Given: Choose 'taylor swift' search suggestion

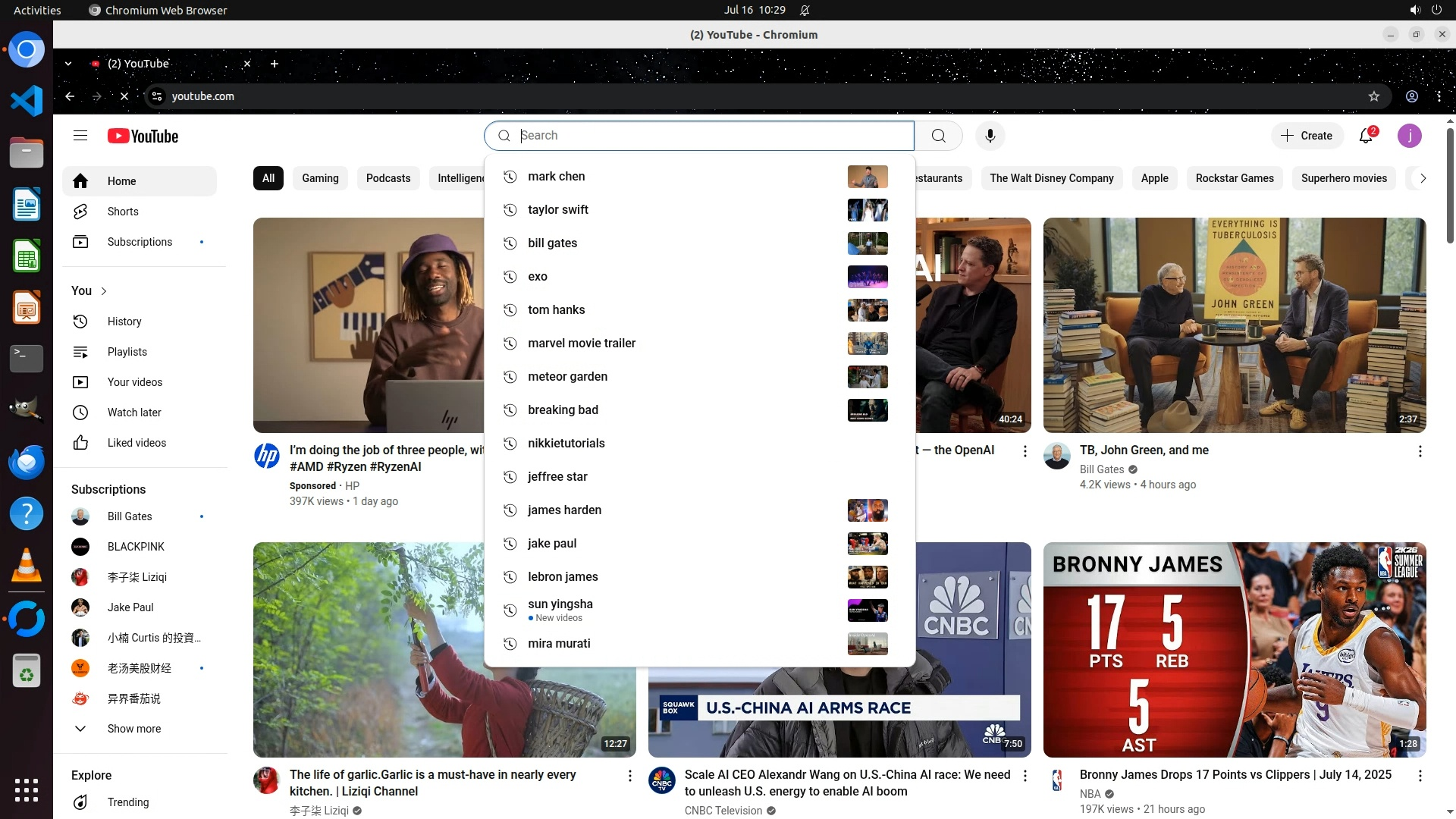Looking at the screenshot, I should (x=558, y=210).
